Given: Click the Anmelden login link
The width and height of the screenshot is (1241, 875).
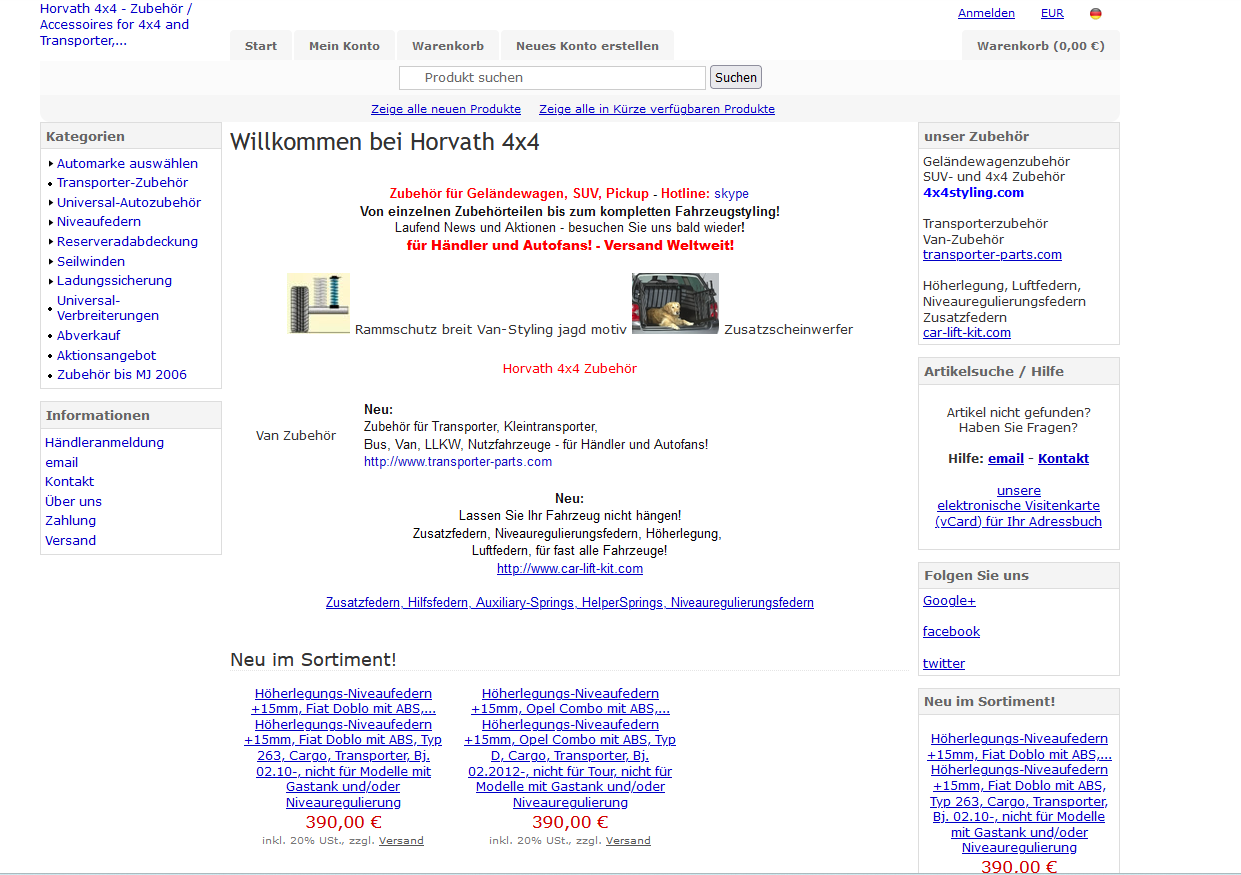Looking at the screenshot, I should point(986,14).
